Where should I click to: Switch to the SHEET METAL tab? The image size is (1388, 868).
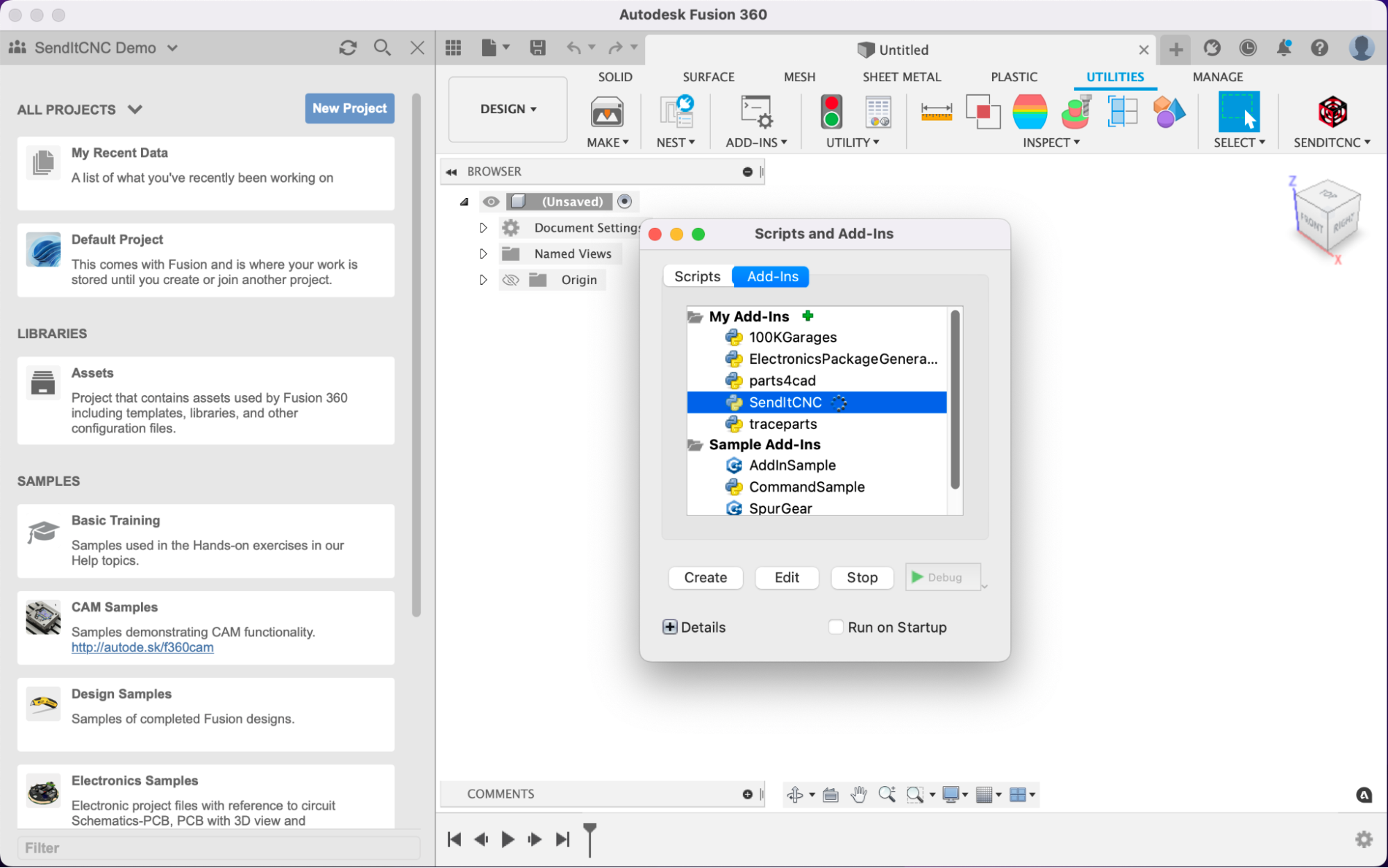pyautogui.click(x=901, y=77)
